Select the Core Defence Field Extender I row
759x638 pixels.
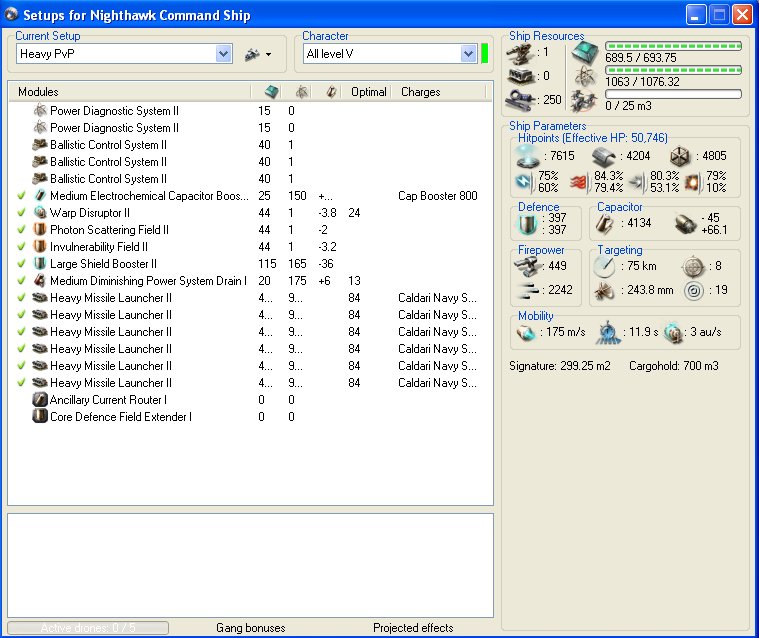tap(121, 417)
